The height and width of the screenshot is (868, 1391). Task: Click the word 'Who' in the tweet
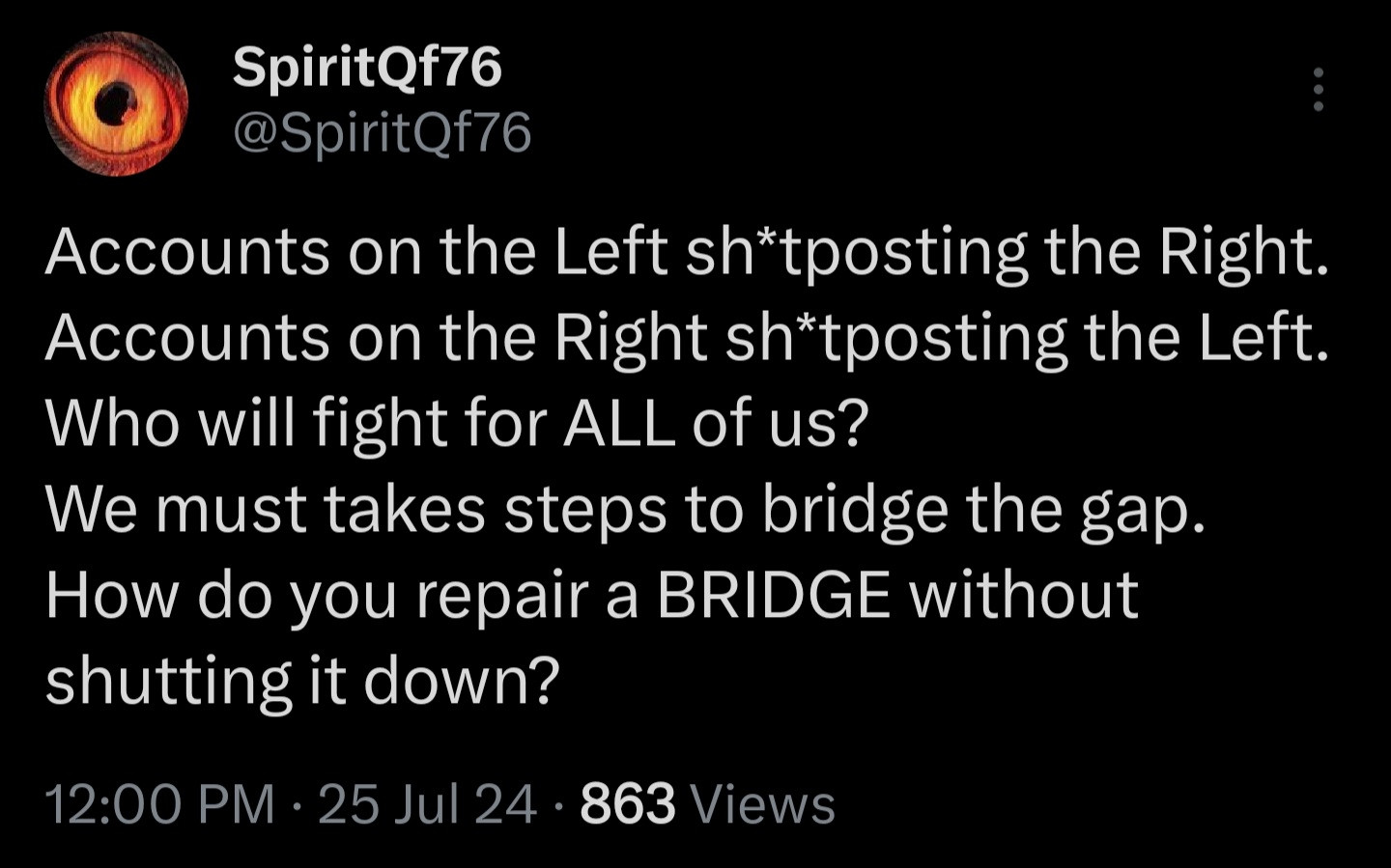(112, 423)
